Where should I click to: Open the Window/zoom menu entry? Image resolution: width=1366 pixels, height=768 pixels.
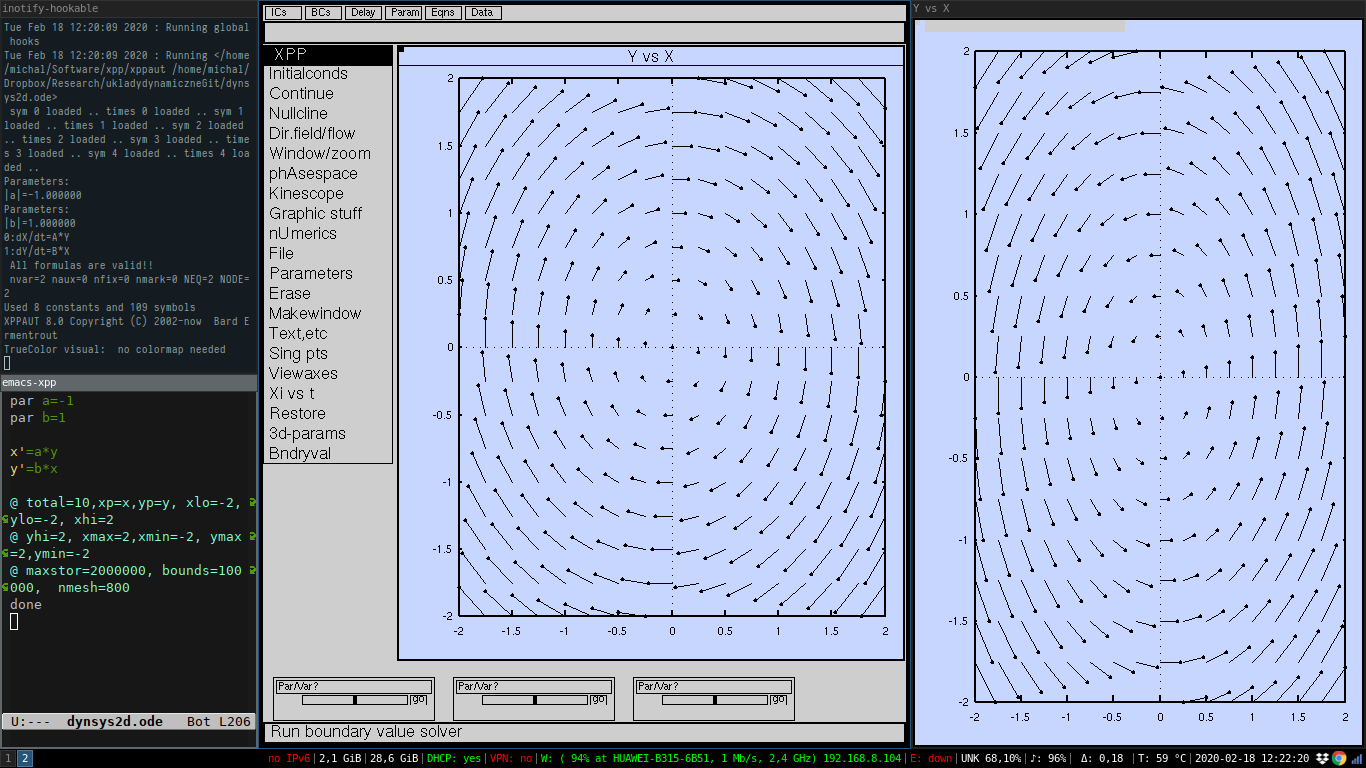(328, 154)
